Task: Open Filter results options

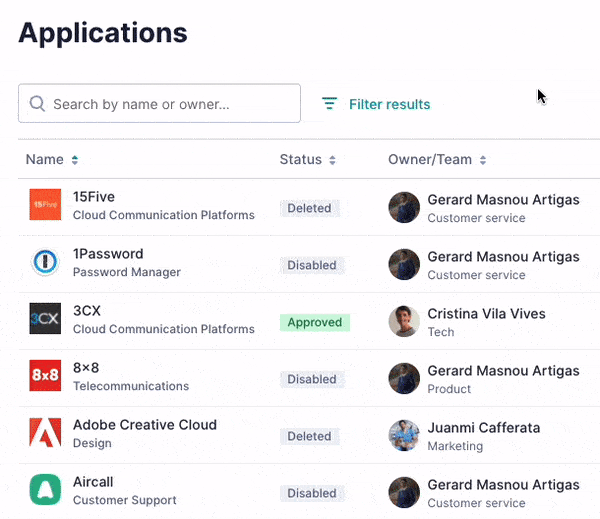Action: (x=389, y=104)
